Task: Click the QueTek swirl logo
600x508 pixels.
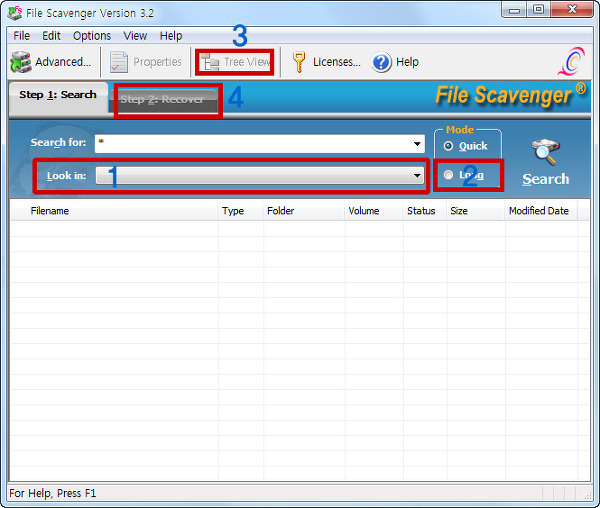Action: pyautogui.click(x=572, y=61)
